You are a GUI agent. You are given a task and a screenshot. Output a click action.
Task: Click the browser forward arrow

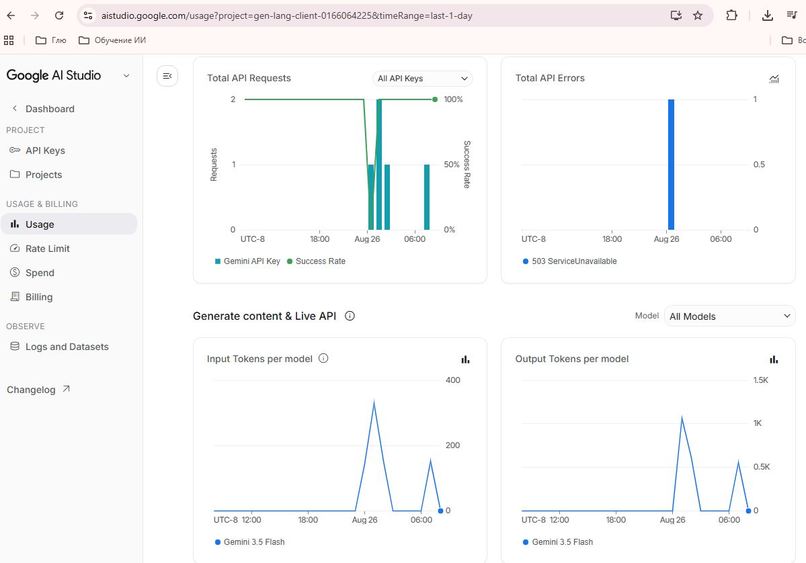click(34, 15)
